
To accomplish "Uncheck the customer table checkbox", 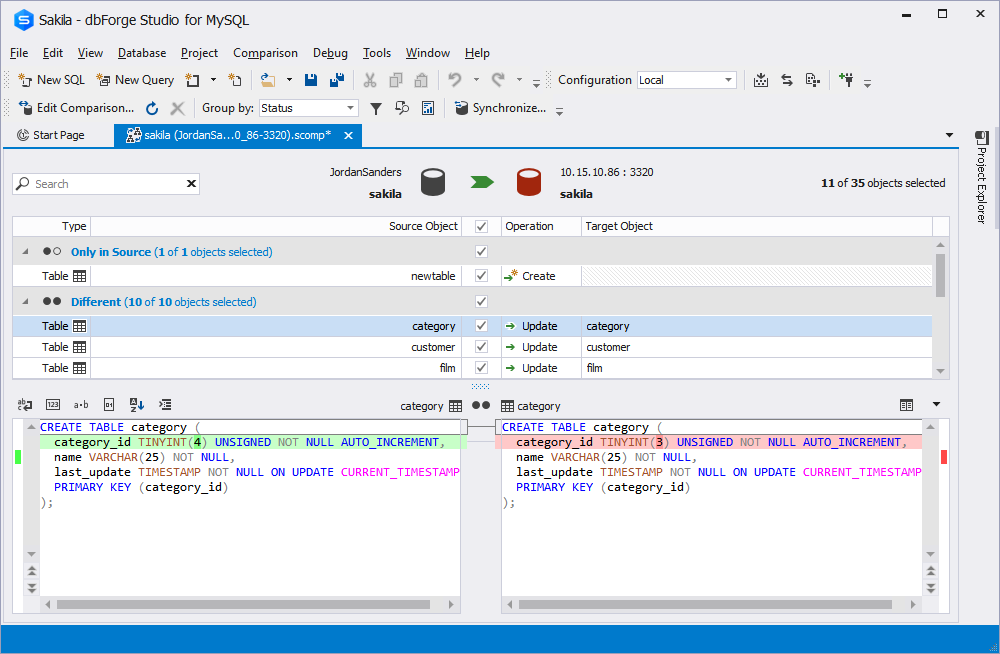I will pyautogui.click(x=482, y=346).
